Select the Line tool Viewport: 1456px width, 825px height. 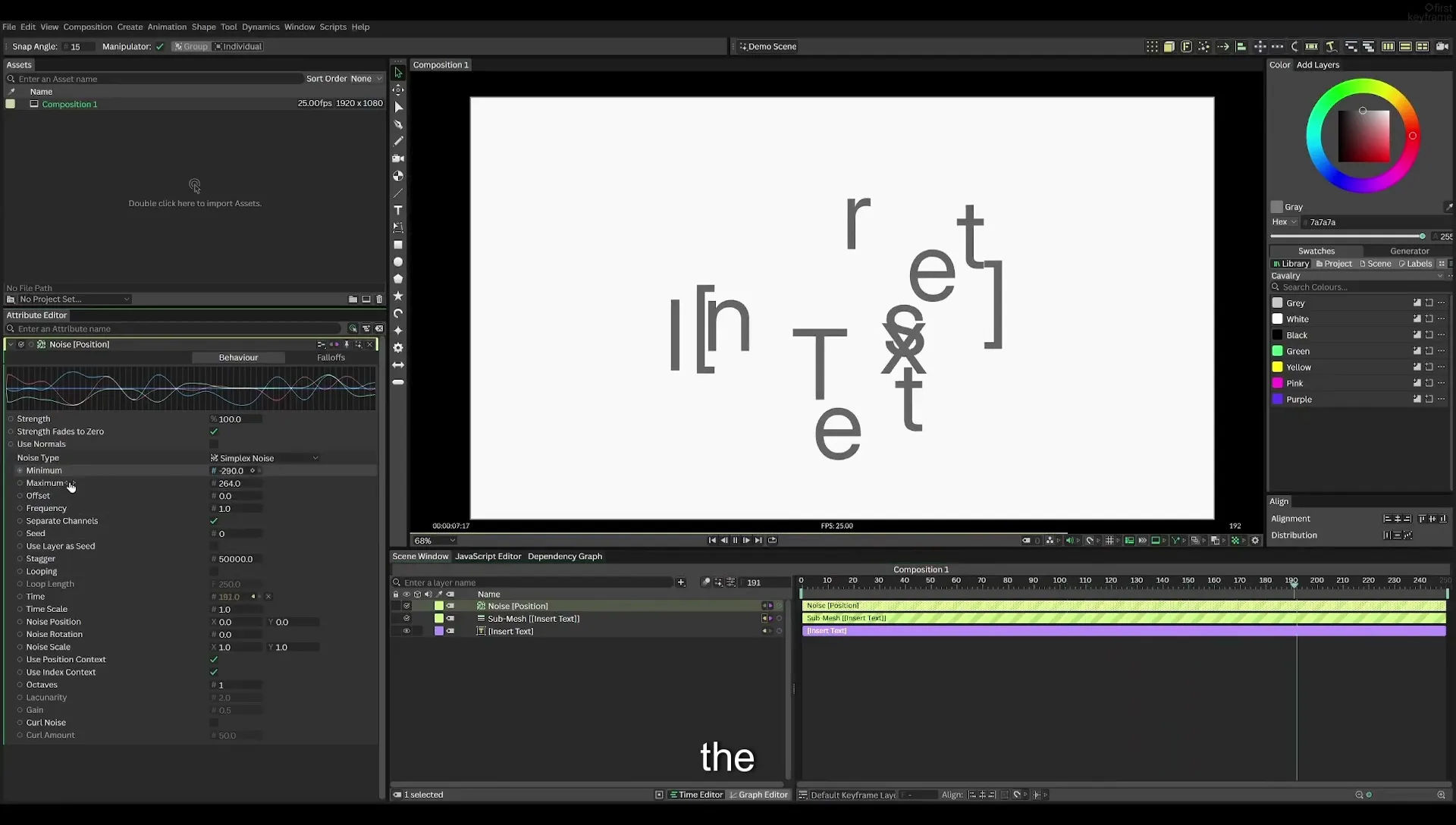click(398, 193)
